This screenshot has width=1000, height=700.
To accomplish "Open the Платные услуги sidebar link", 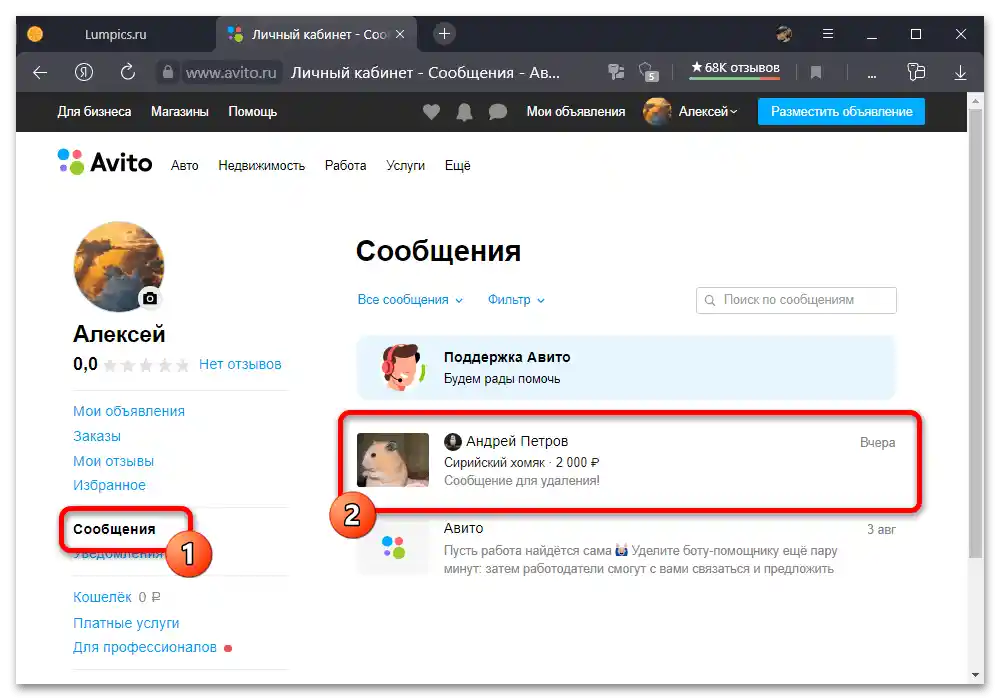I will (126, 623).
